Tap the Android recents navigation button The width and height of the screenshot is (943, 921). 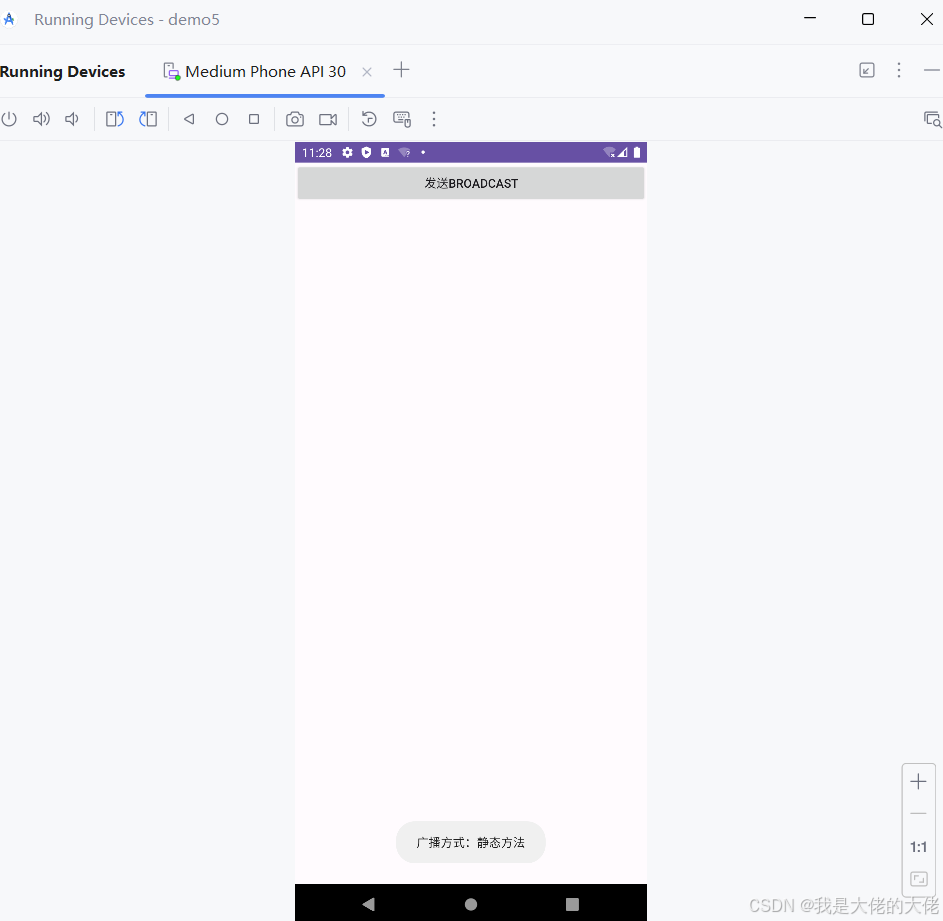pyautogui.click(x=573, y=904)
